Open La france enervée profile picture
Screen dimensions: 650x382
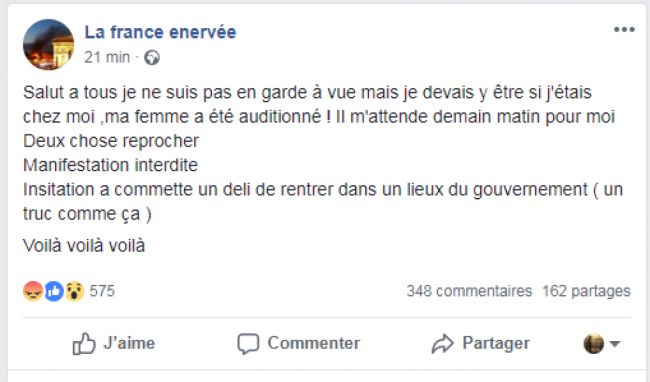pos(49,44)
